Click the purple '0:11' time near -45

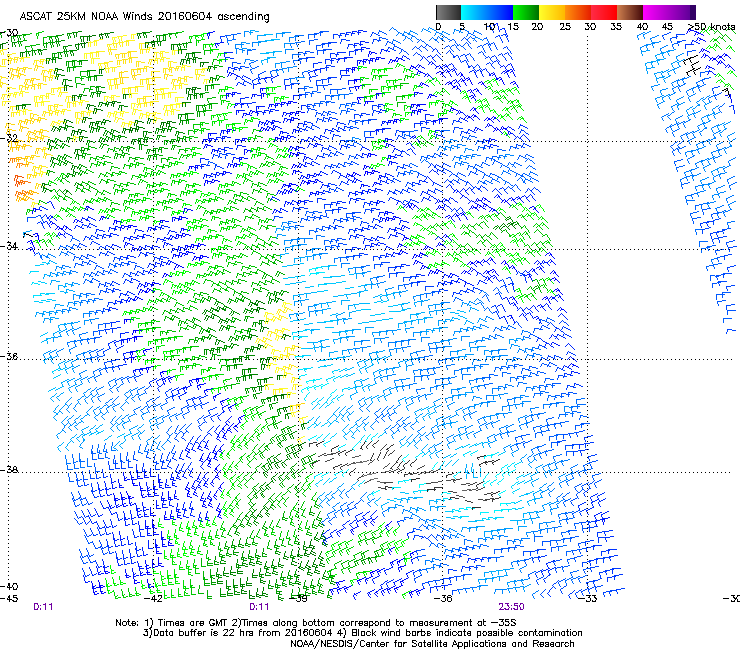(43, 607)
